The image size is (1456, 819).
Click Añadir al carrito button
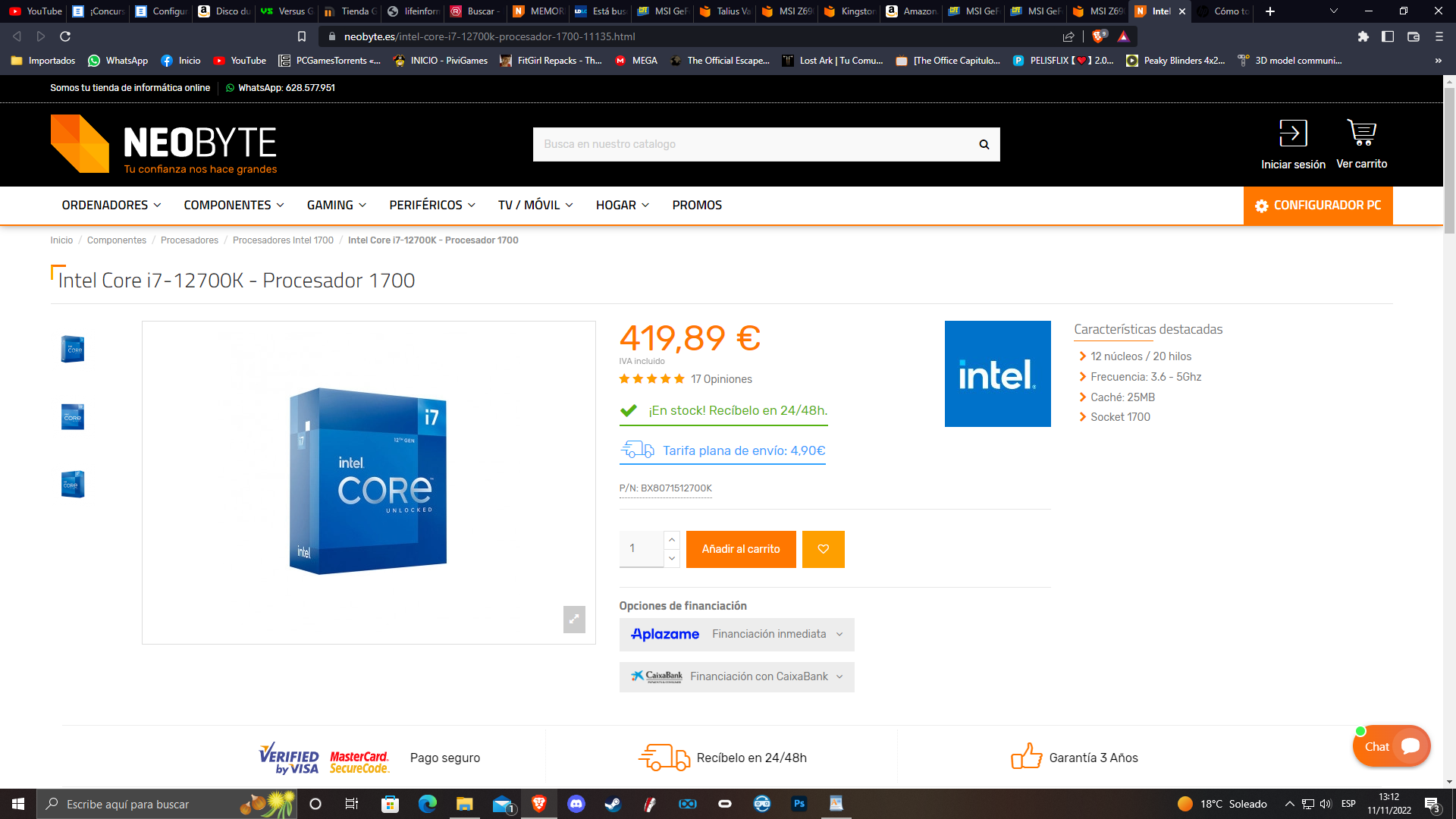click(x=740, y=549)
